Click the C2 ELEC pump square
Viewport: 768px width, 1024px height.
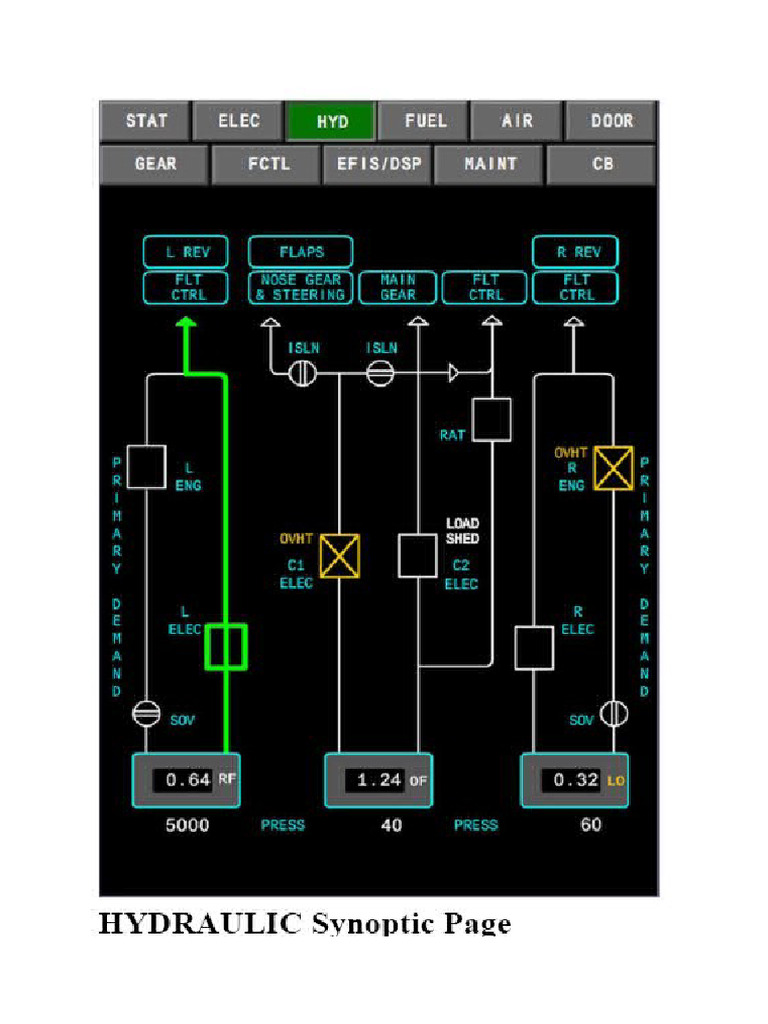point(418,556)
